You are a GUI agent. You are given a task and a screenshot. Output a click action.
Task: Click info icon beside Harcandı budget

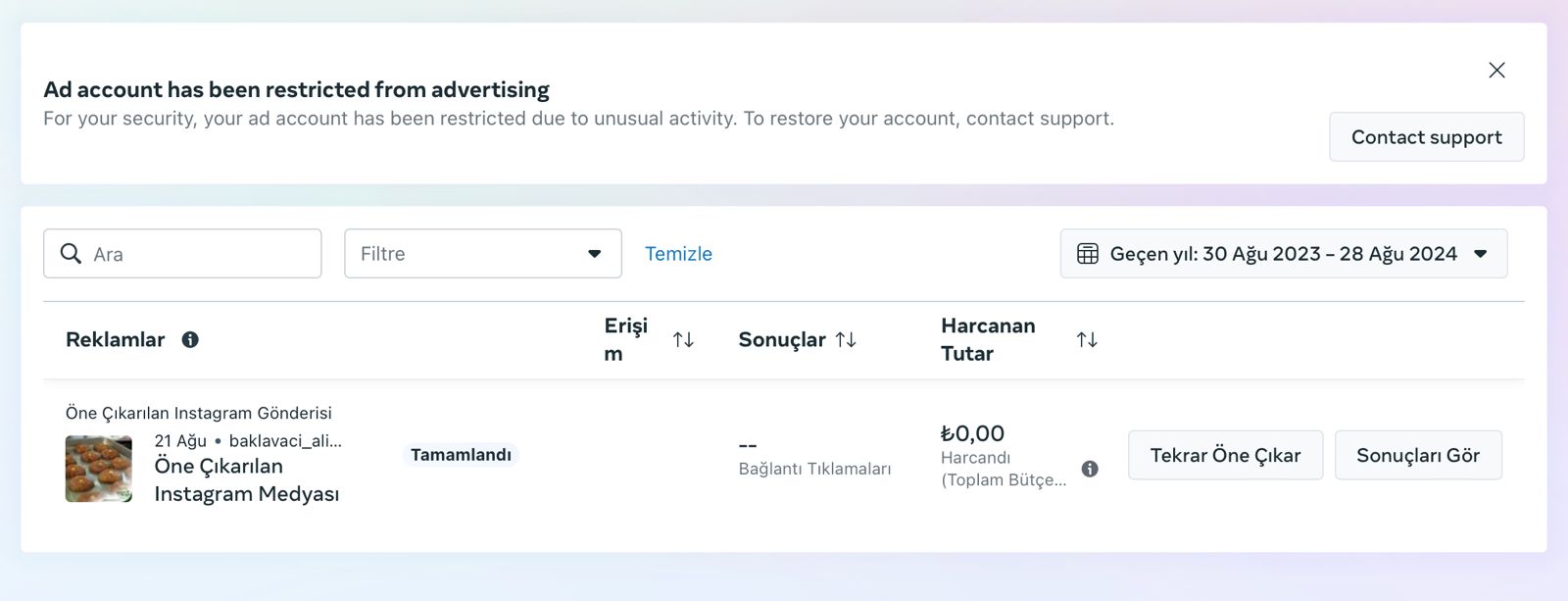tap(1090, 469)
